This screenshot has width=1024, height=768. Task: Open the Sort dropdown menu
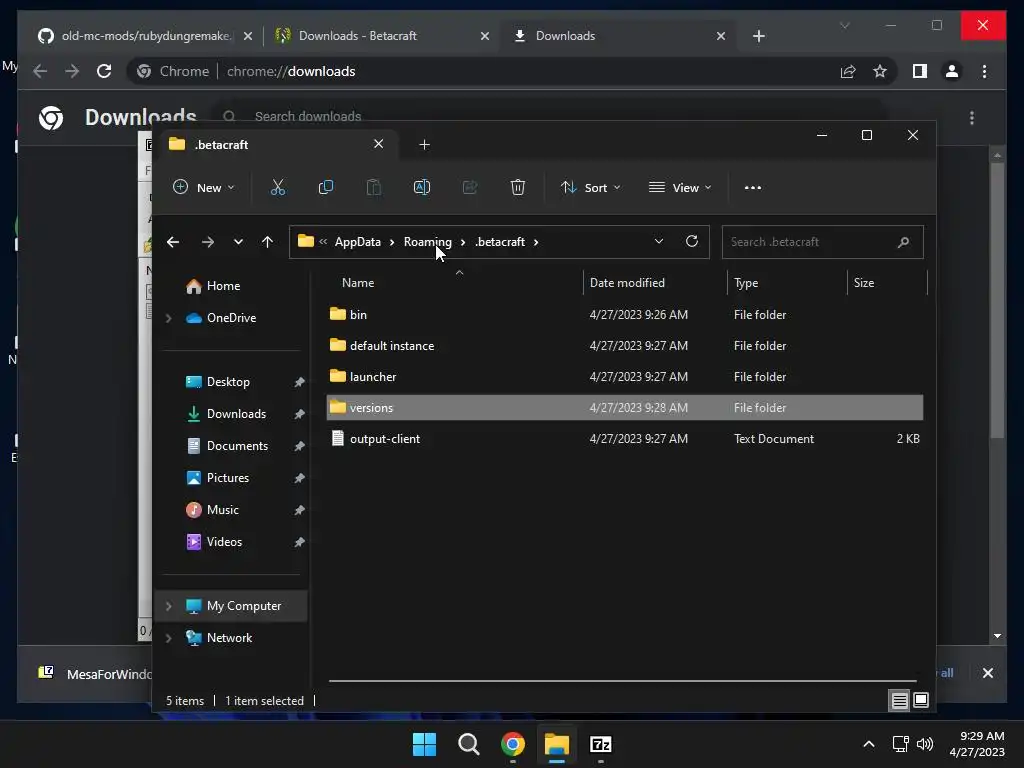pyautogui.click(x=590, y=187)
